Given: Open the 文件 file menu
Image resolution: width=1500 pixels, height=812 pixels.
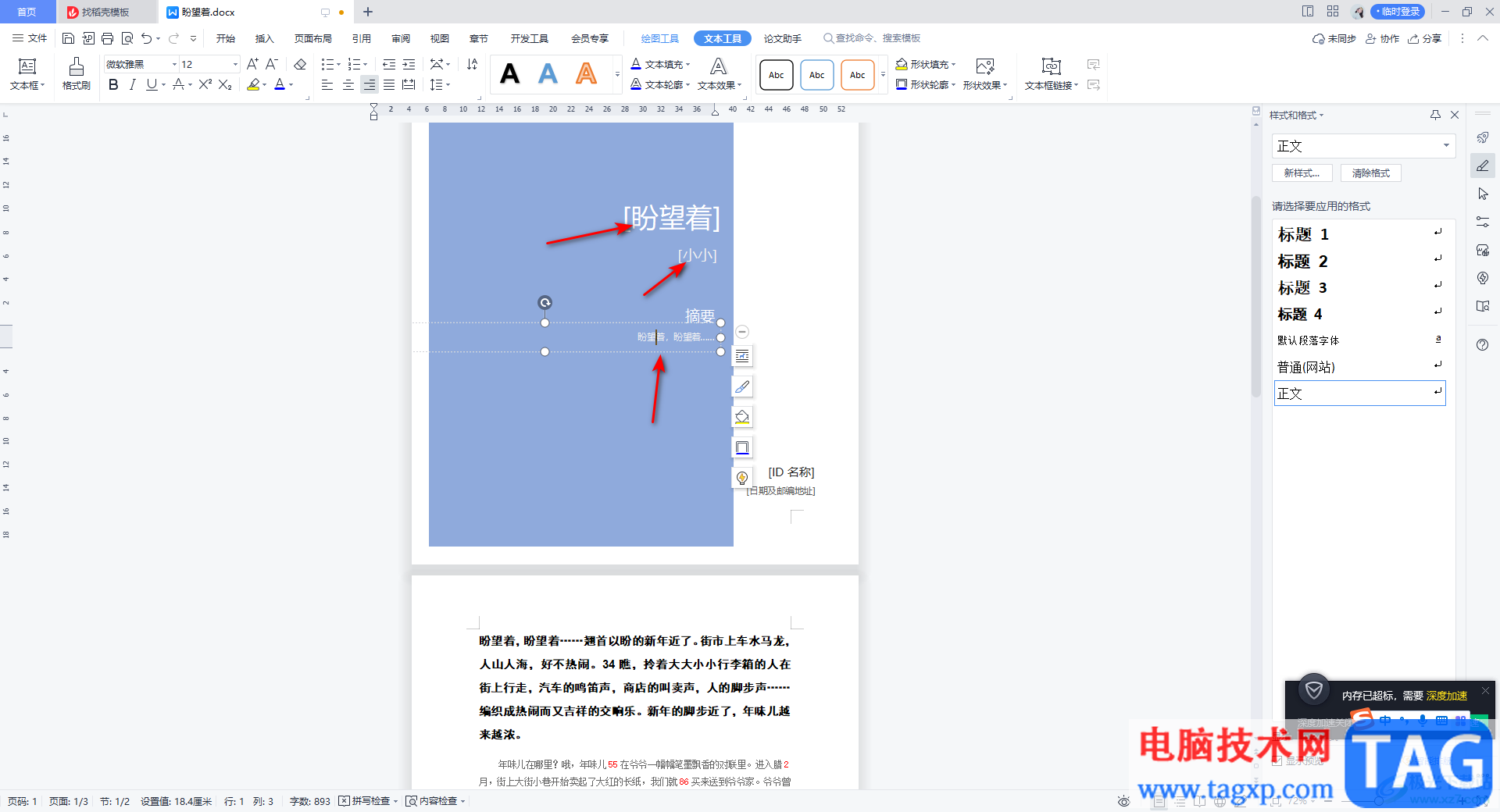Looking at the screenshot, I should tap(30, 38).
